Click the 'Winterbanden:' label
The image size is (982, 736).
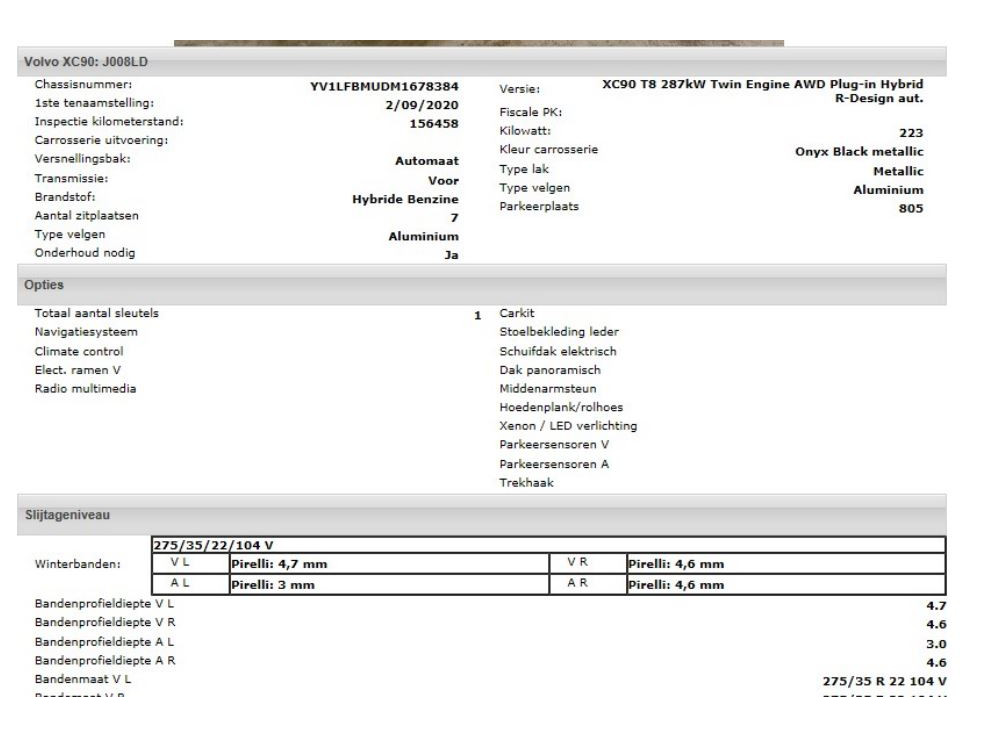click(78, 564)
